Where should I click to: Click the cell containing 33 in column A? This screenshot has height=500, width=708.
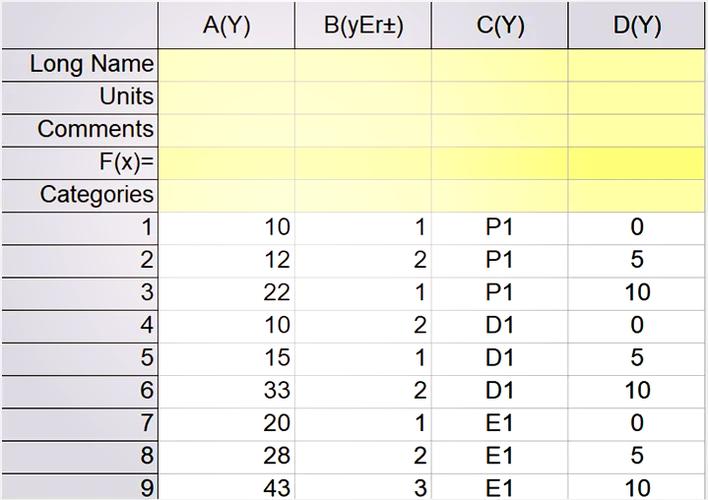(226, 391)
